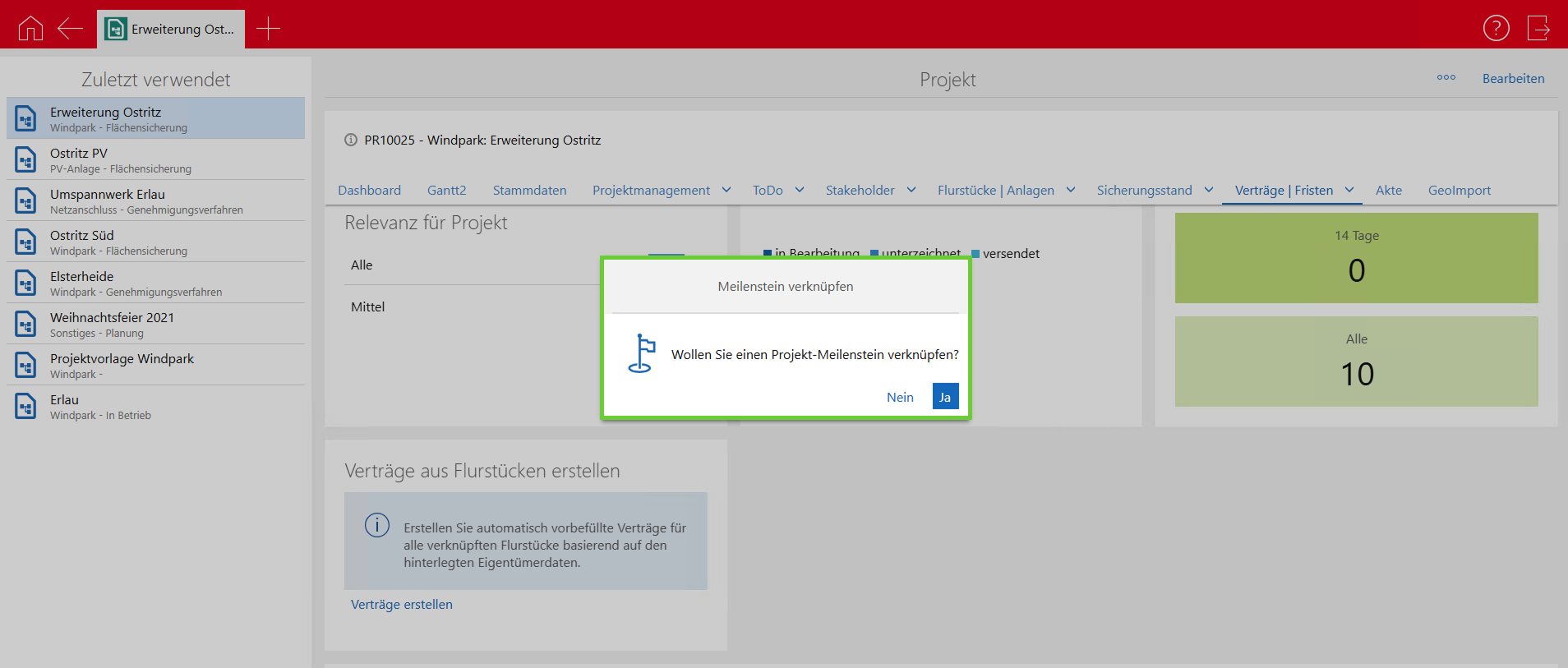Open the three-dots more options menu

1446,78
